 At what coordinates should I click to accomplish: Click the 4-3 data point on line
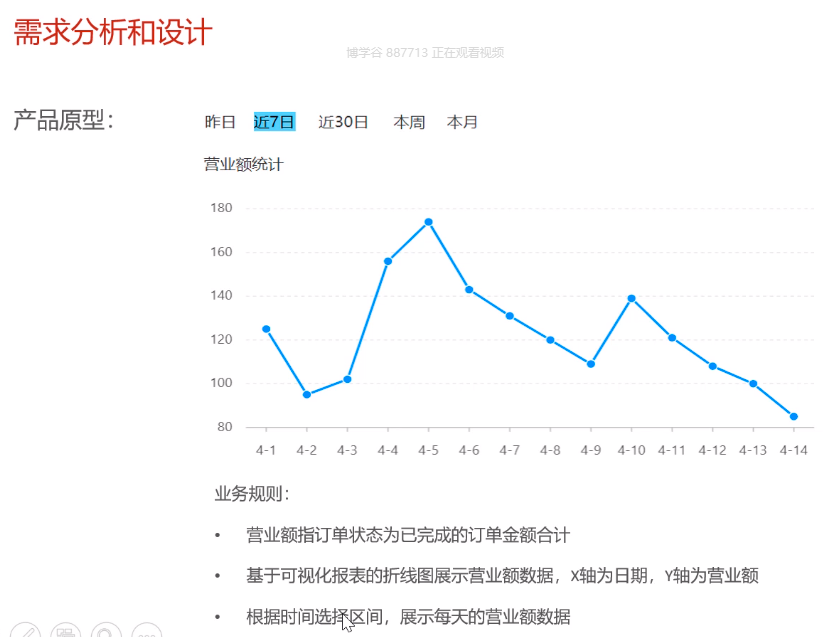tap(347, 379)
